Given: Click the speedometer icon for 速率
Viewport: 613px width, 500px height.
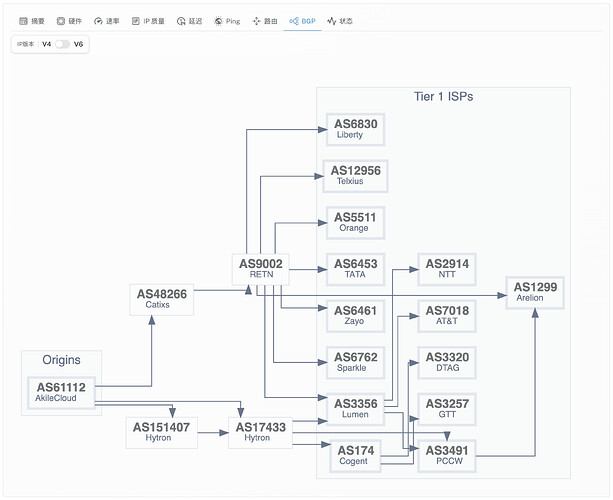Looking at the screenshot, I should (98, 21).
